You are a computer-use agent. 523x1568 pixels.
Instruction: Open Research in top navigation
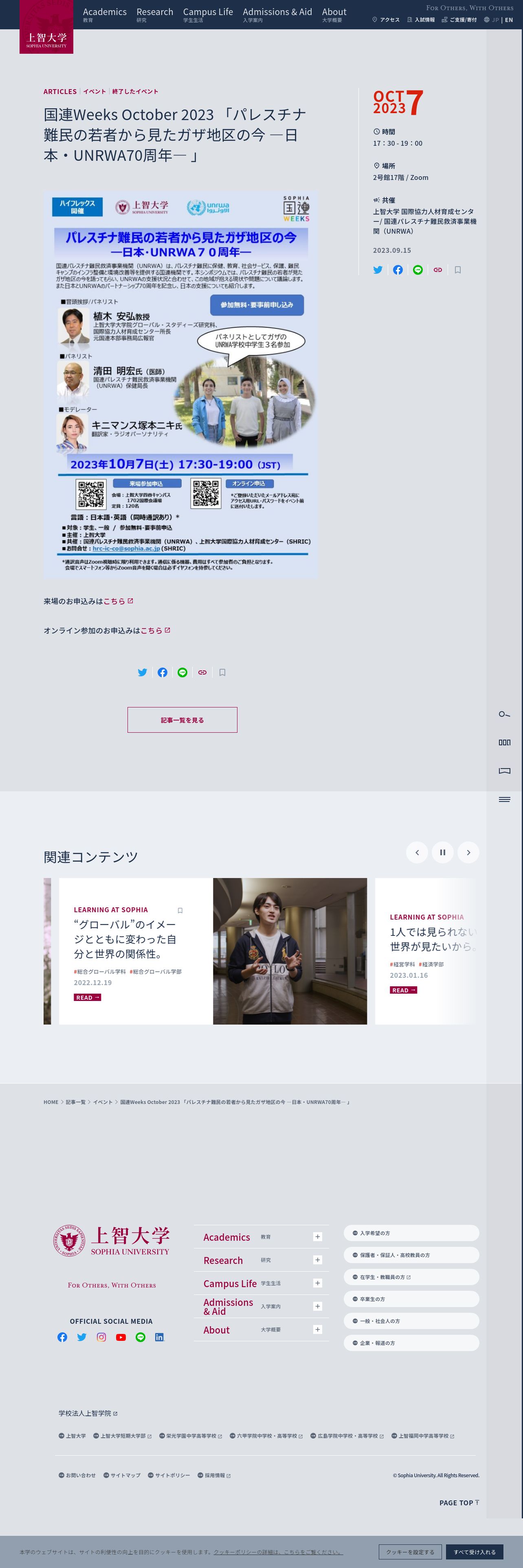[155, 15]
